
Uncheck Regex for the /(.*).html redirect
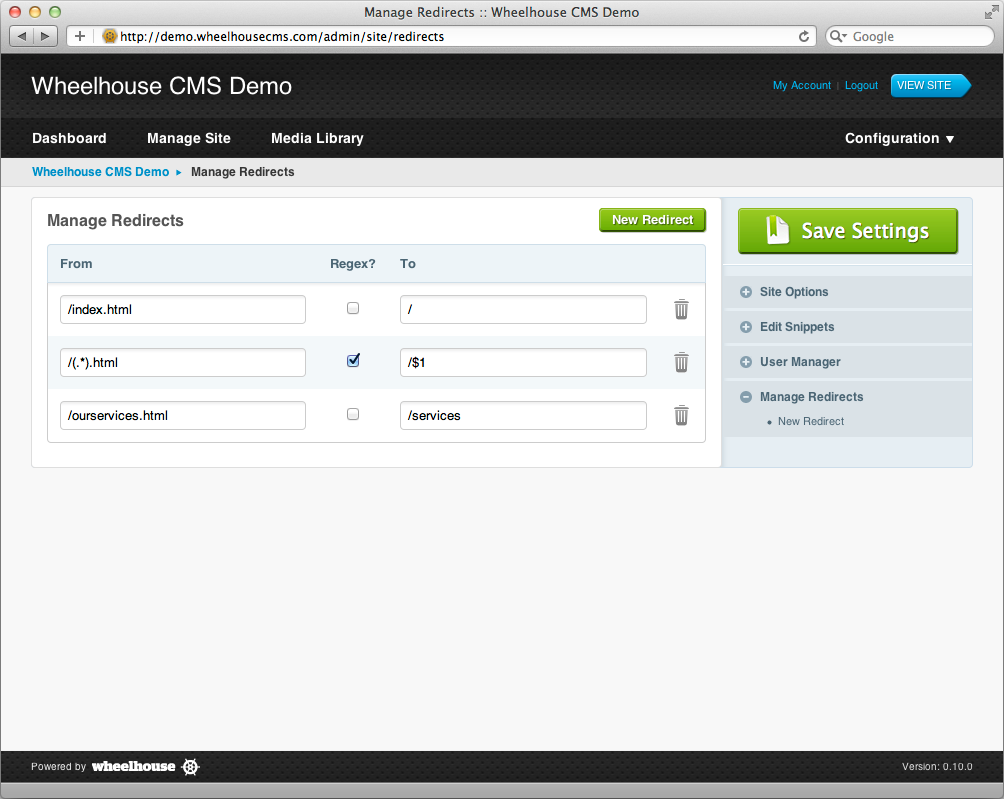(x=353, y=360)
